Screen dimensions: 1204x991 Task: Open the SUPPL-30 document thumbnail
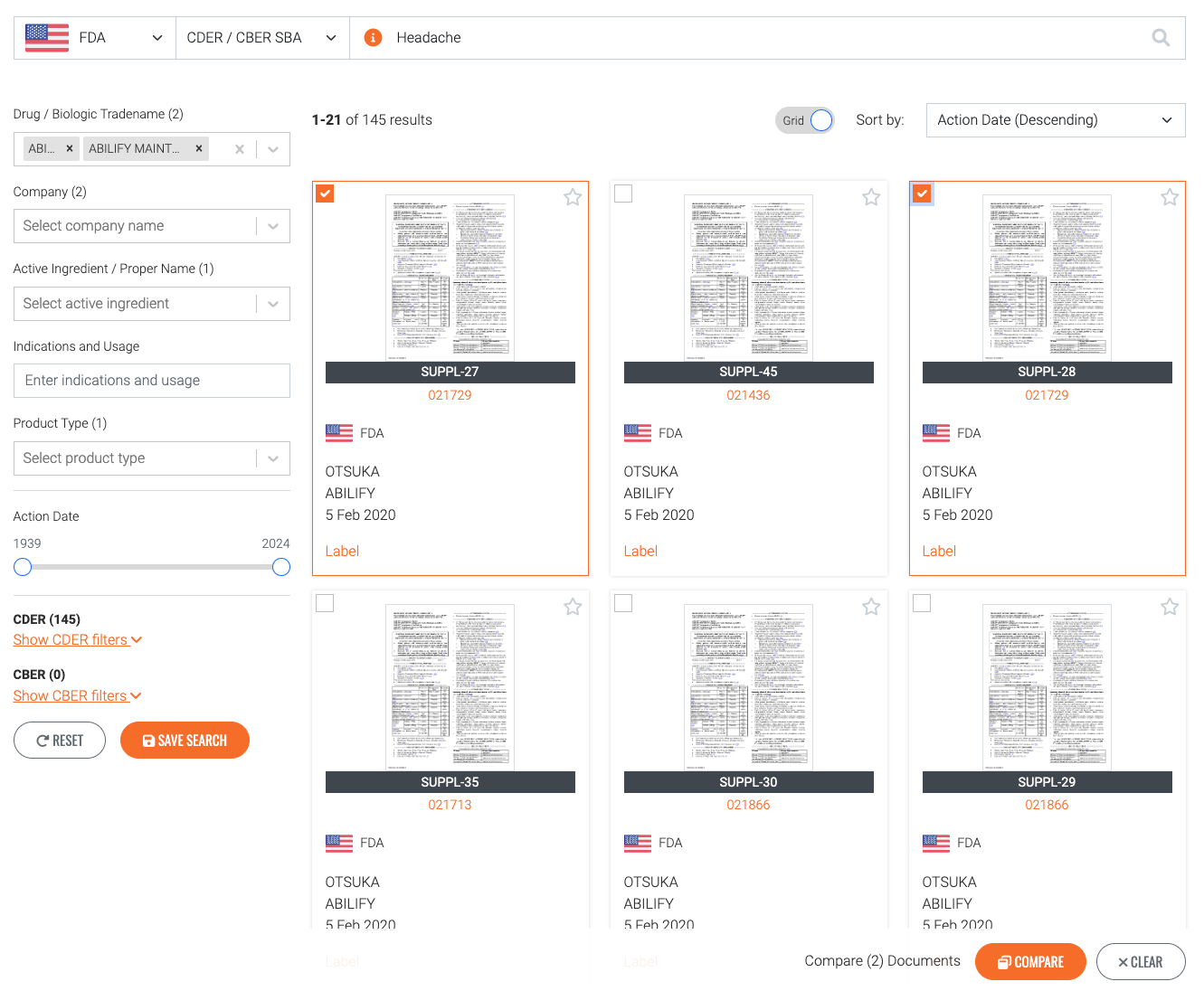[748, 688]
